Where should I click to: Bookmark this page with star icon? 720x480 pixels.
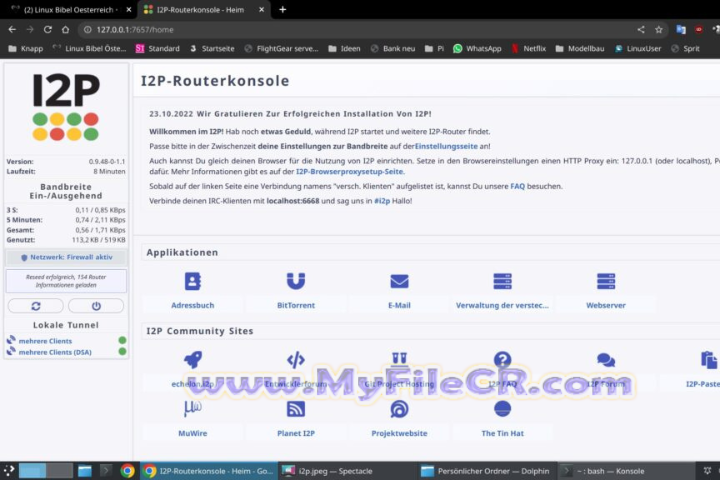point(659,29)
